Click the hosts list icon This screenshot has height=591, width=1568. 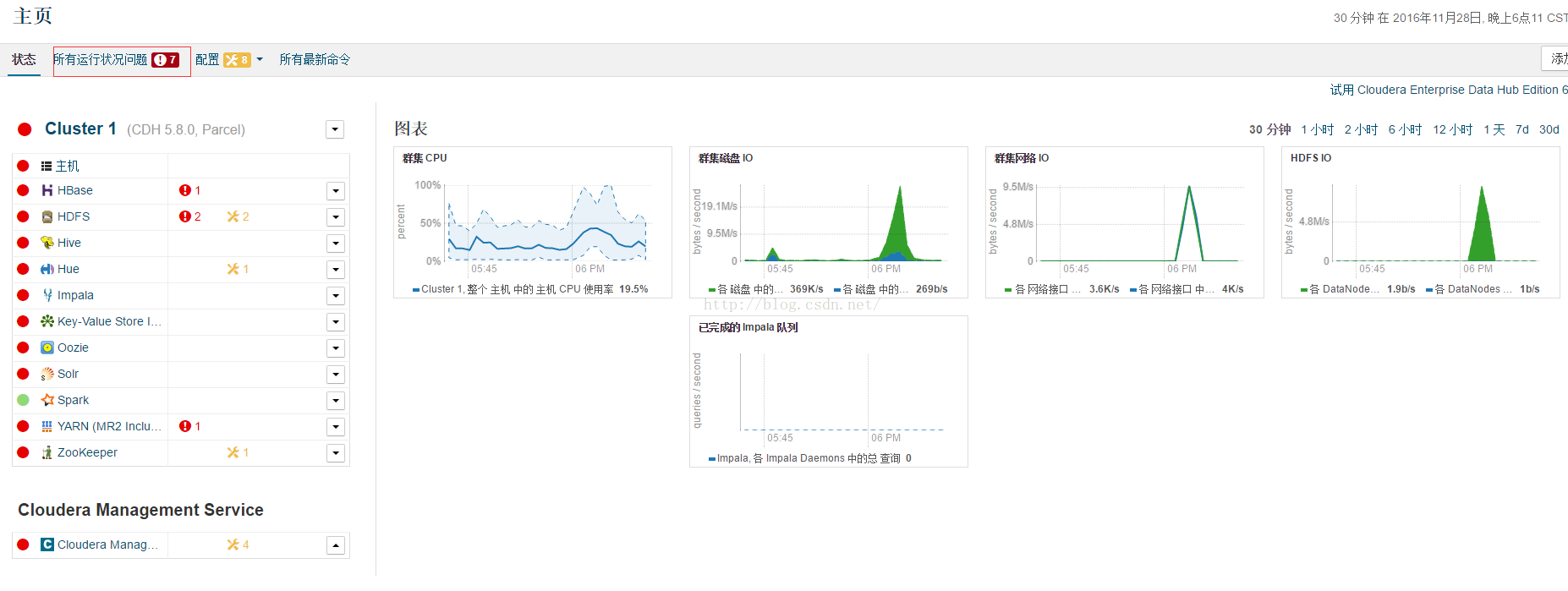(x=47, y=167)
